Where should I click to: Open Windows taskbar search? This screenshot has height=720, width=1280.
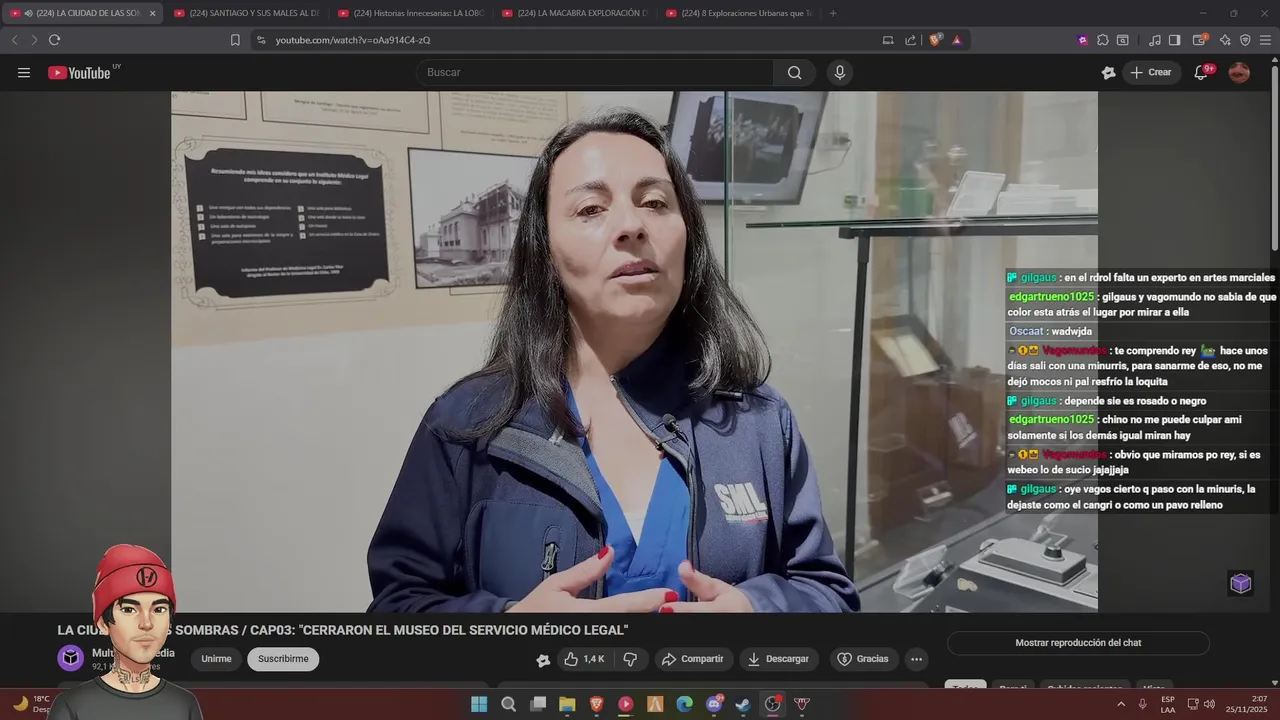coord(508,704)
